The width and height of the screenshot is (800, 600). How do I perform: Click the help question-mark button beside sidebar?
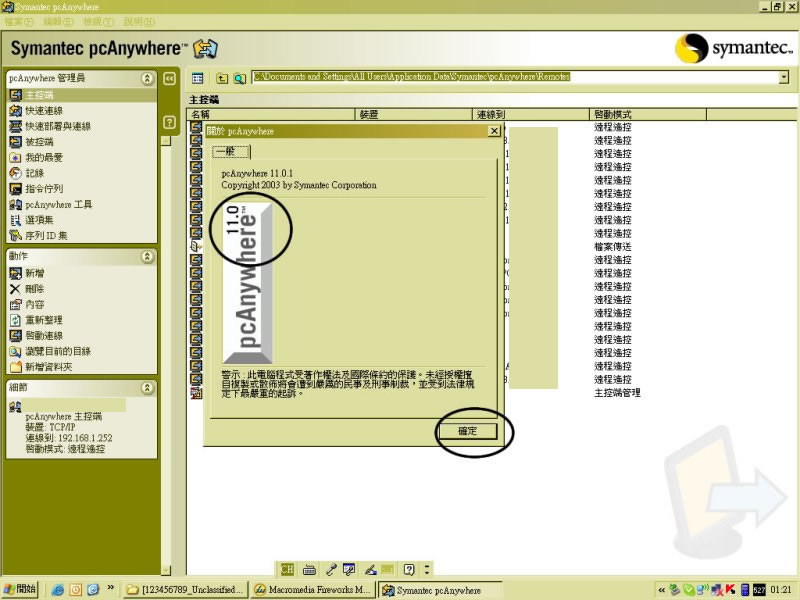pos(169,122)
